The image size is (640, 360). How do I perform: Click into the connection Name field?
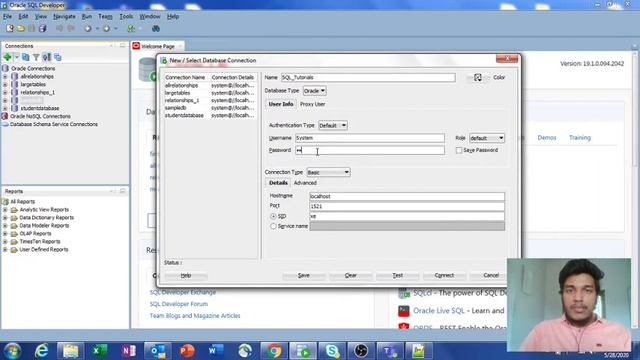coord(368,78)
